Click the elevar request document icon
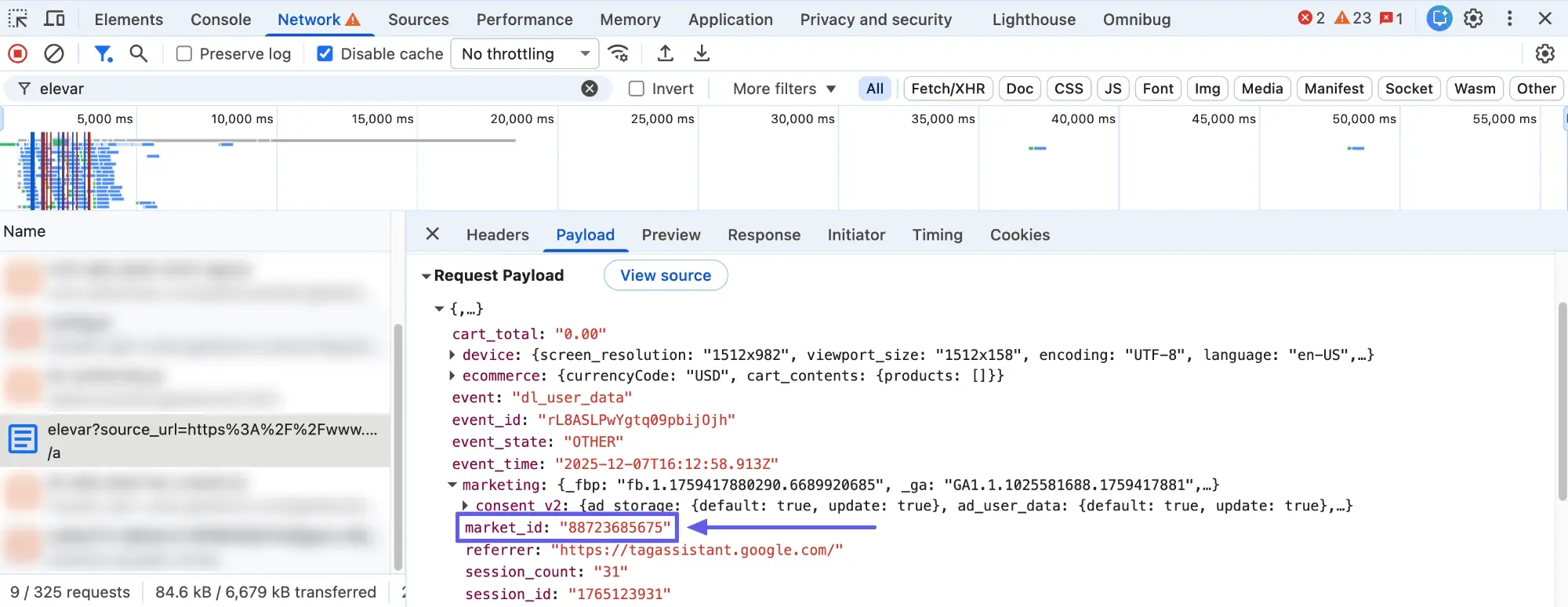1568x607 pixels. [x=23, y=439]
